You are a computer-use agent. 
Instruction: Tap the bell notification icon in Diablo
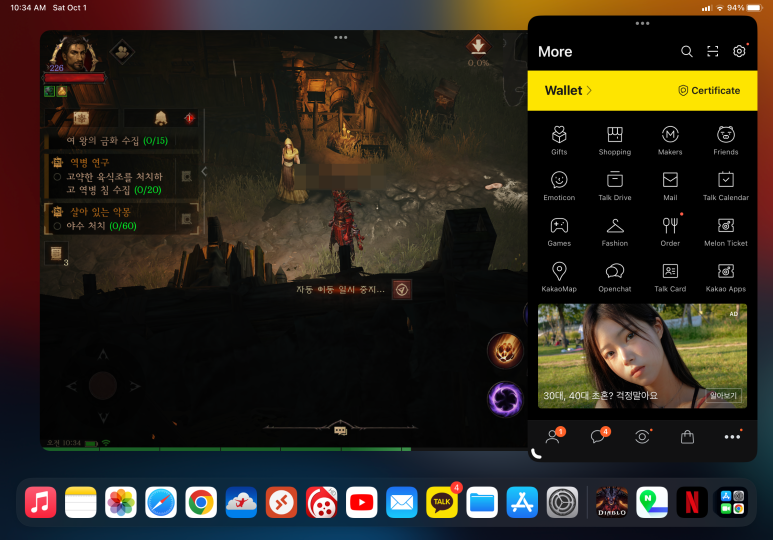click(x=161, y=118)
